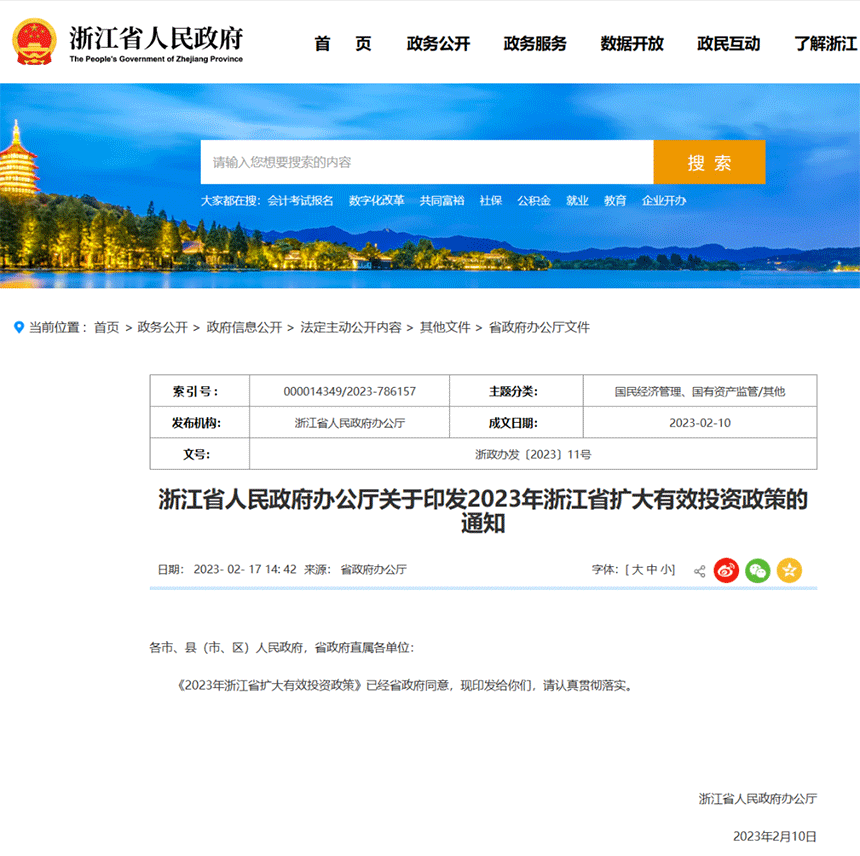Viewport: 860px width, 856px height.
Task: Open the 数据开放 navigation menu
Action: [632, 44]
